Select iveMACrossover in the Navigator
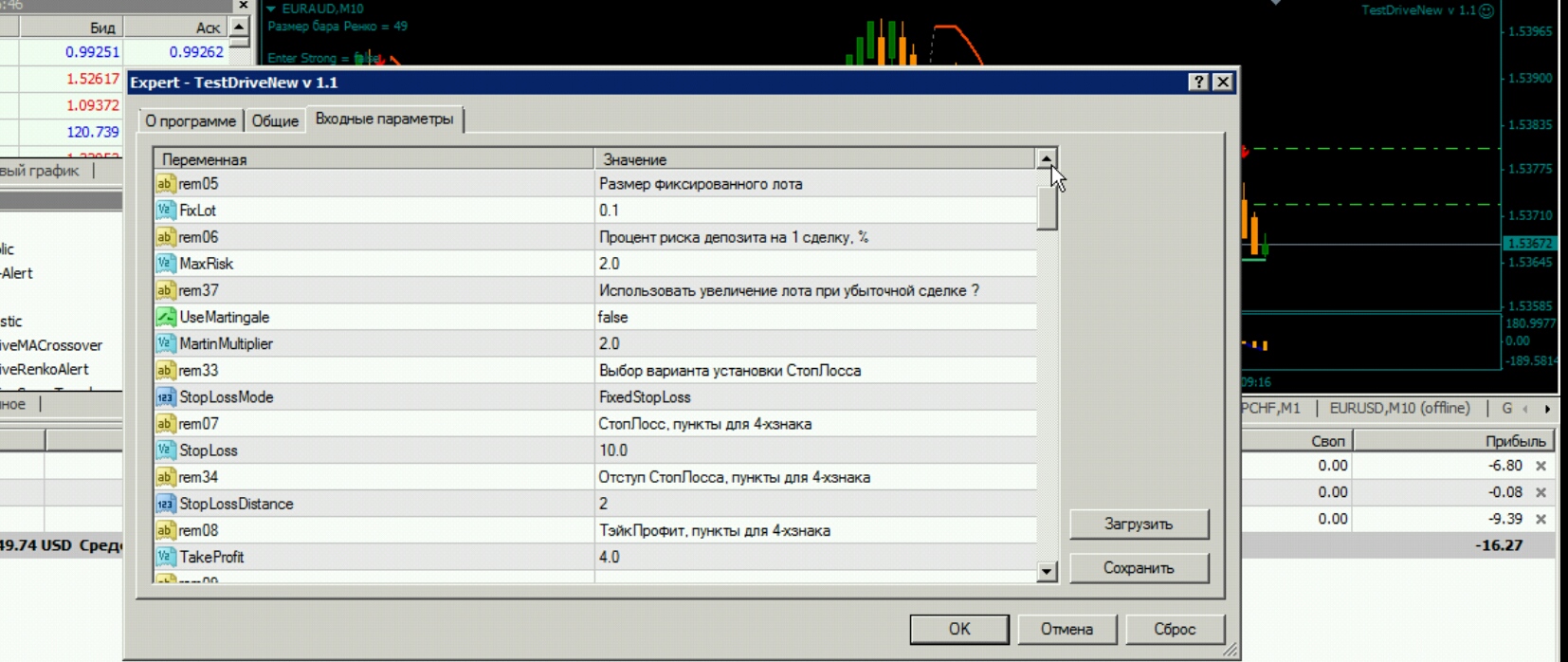The width and height of the screenshot is (1568, 662). 51,345
